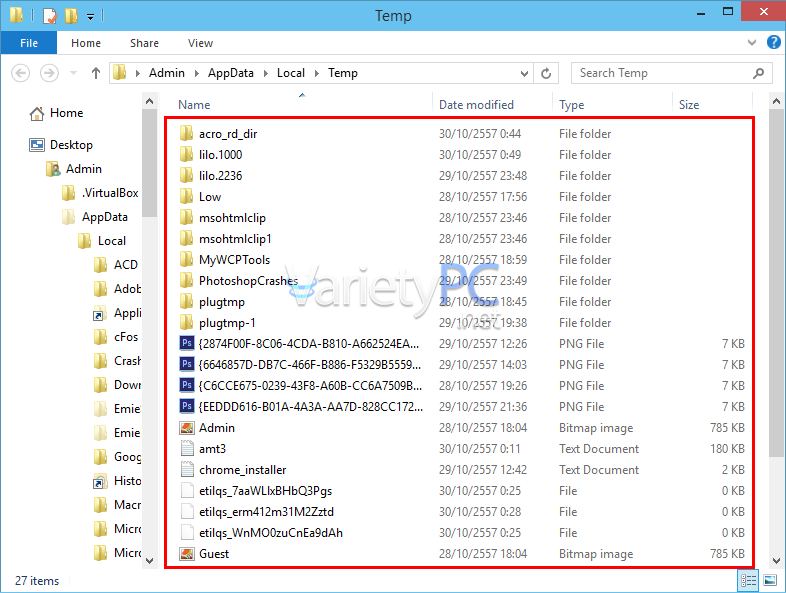
Task: Select the msohtmlclip1 folder
Action: 225,239
